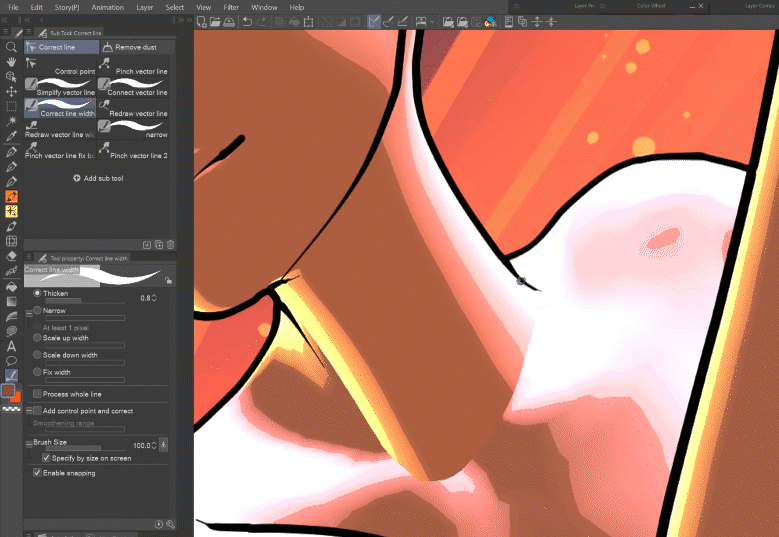Select the Narrow radio option
Screen dimensions: 779x537
click(x=37, y=310)
